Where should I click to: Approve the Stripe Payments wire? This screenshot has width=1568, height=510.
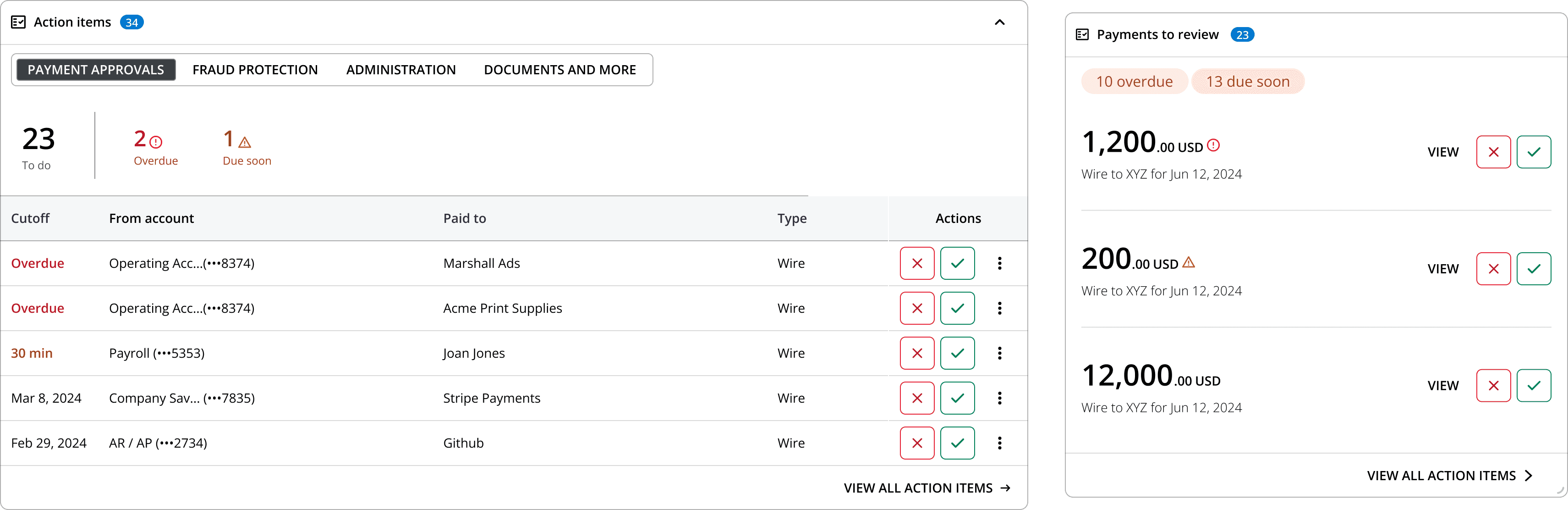point(957,398)
